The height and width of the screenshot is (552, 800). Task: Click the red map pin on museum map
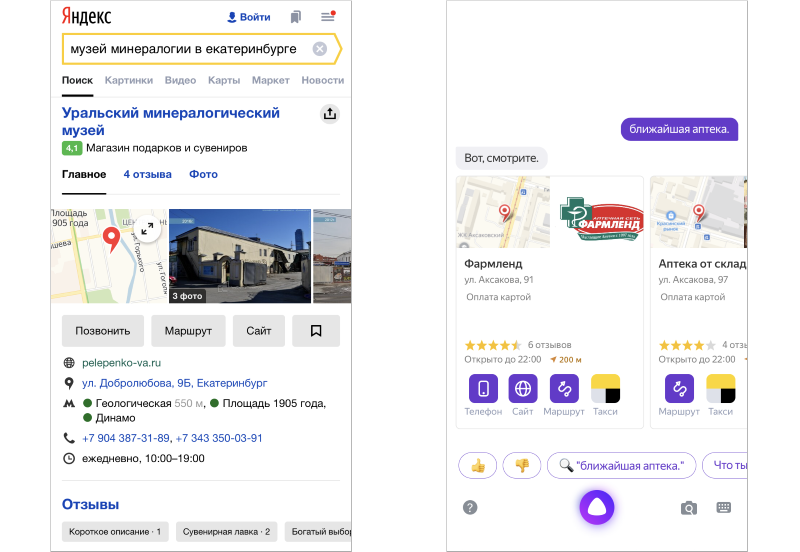(111, 239)
